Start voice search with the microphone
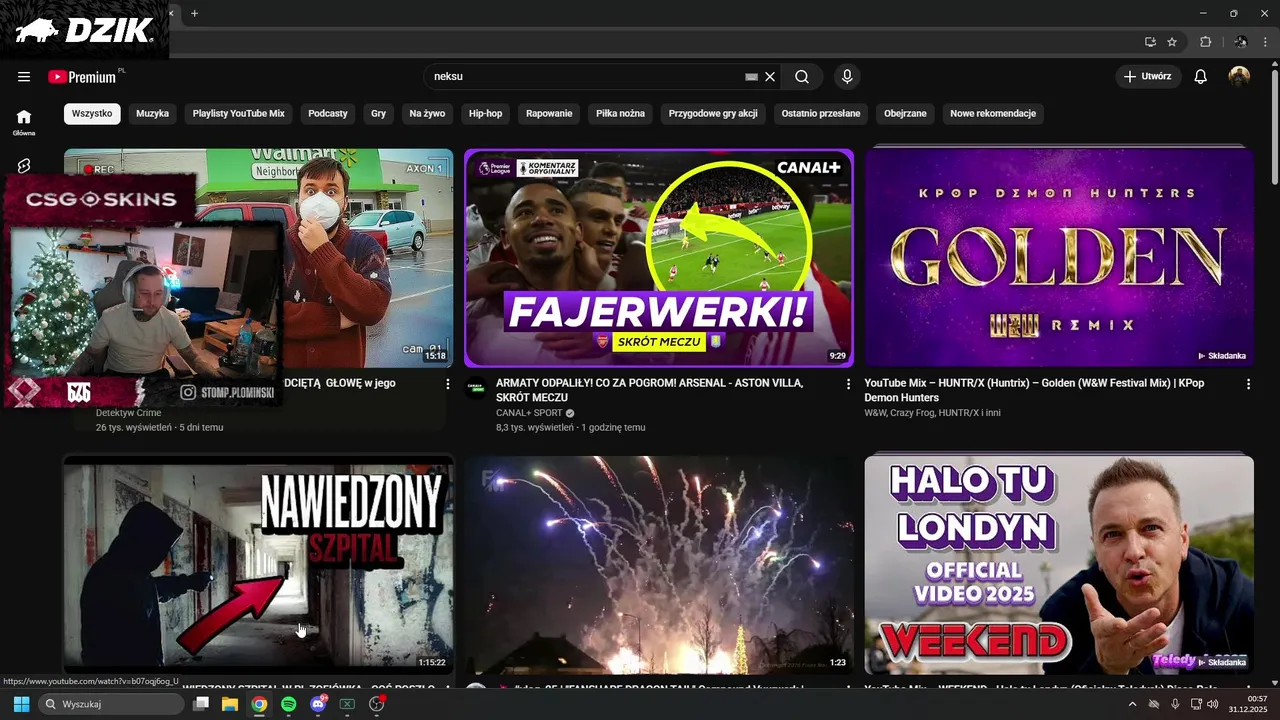Screen dimensions: 1280x720 click(x=847, y=77)
